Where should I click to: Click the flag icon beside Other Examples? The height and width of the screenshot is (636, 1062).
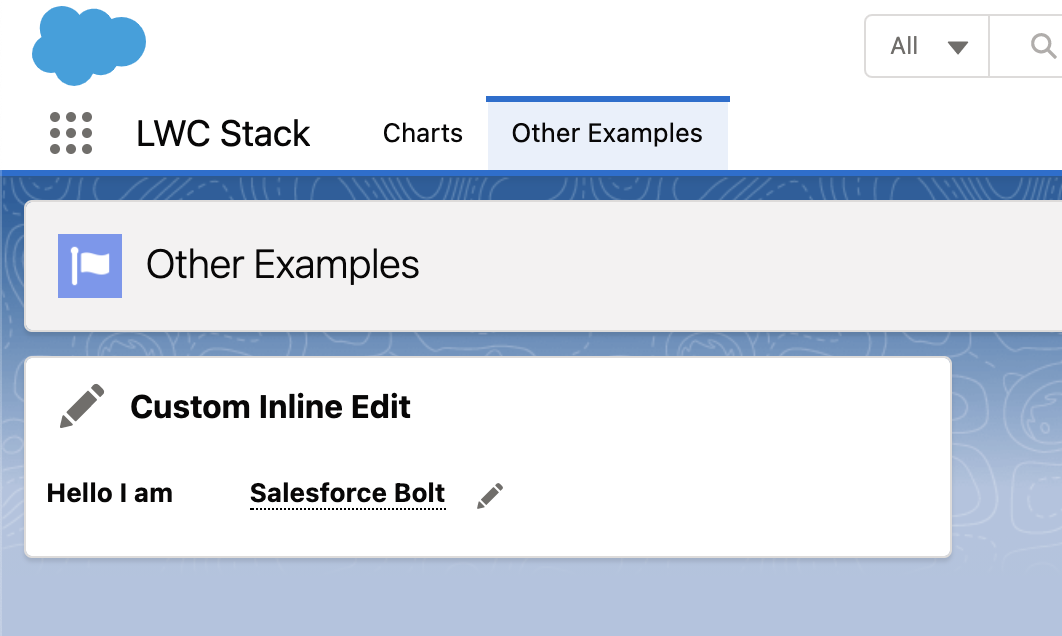[90, 266]
